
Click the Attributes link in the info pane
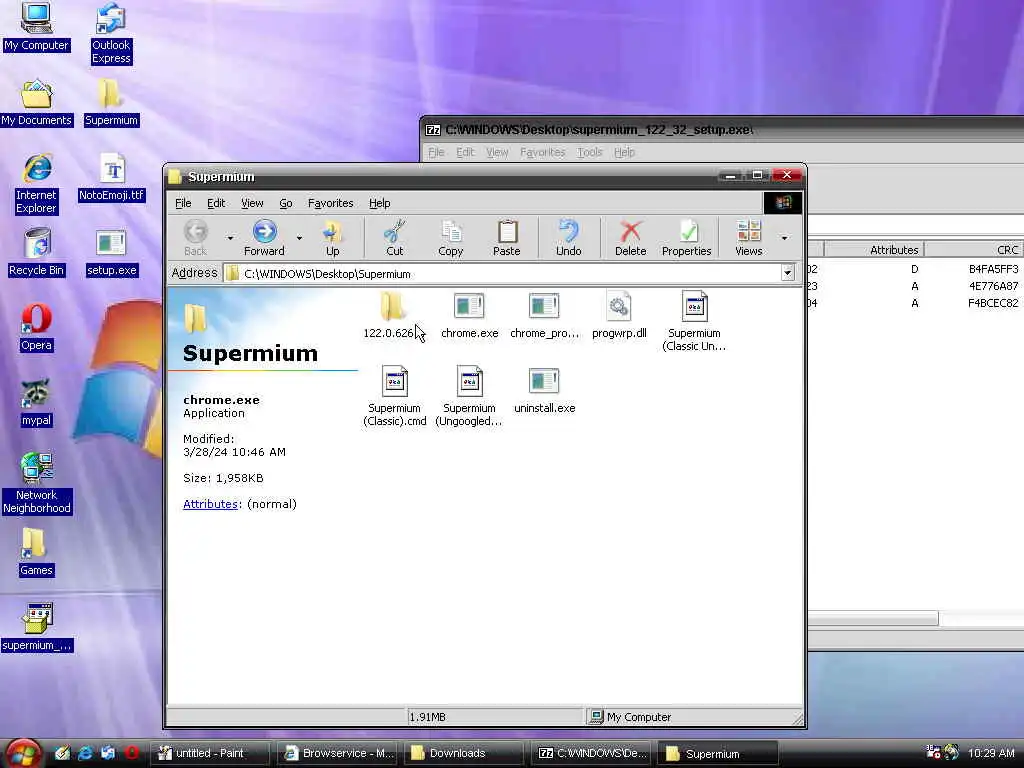pos(210,504)
